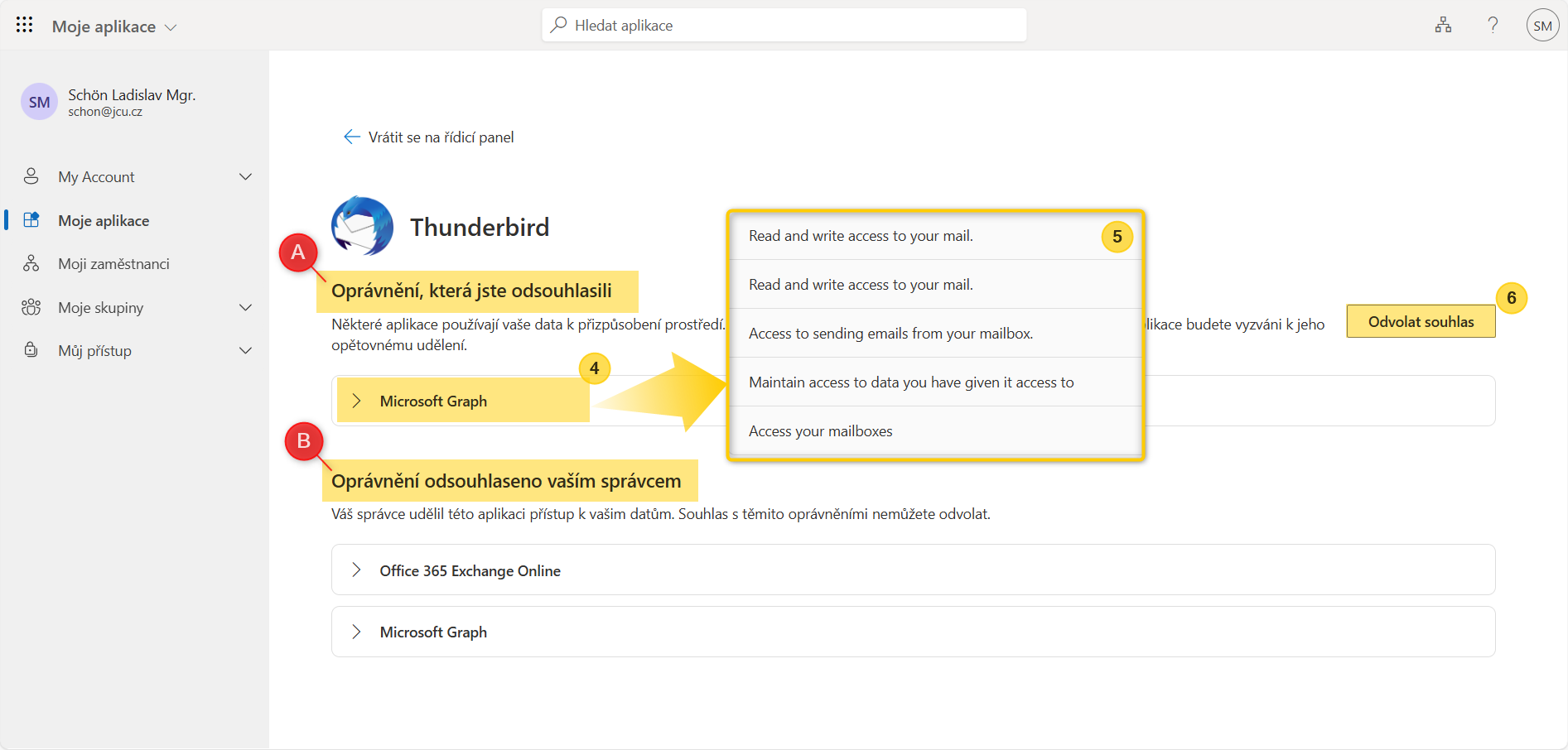Viewport: 1568px width, 750px height.
Task: Open help via question mark icon
Action: pyautogui.click(x=1493, y=25)
